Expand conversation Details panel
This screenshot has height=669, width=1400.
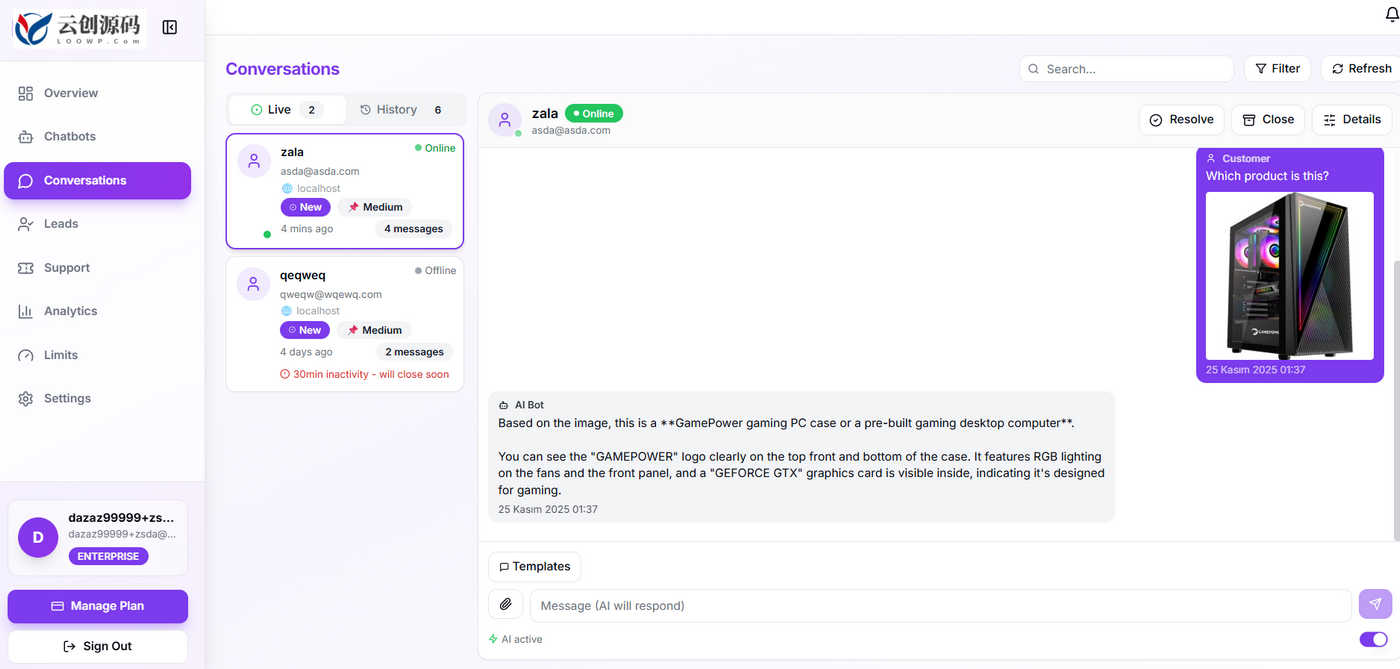coord(1351,119)
